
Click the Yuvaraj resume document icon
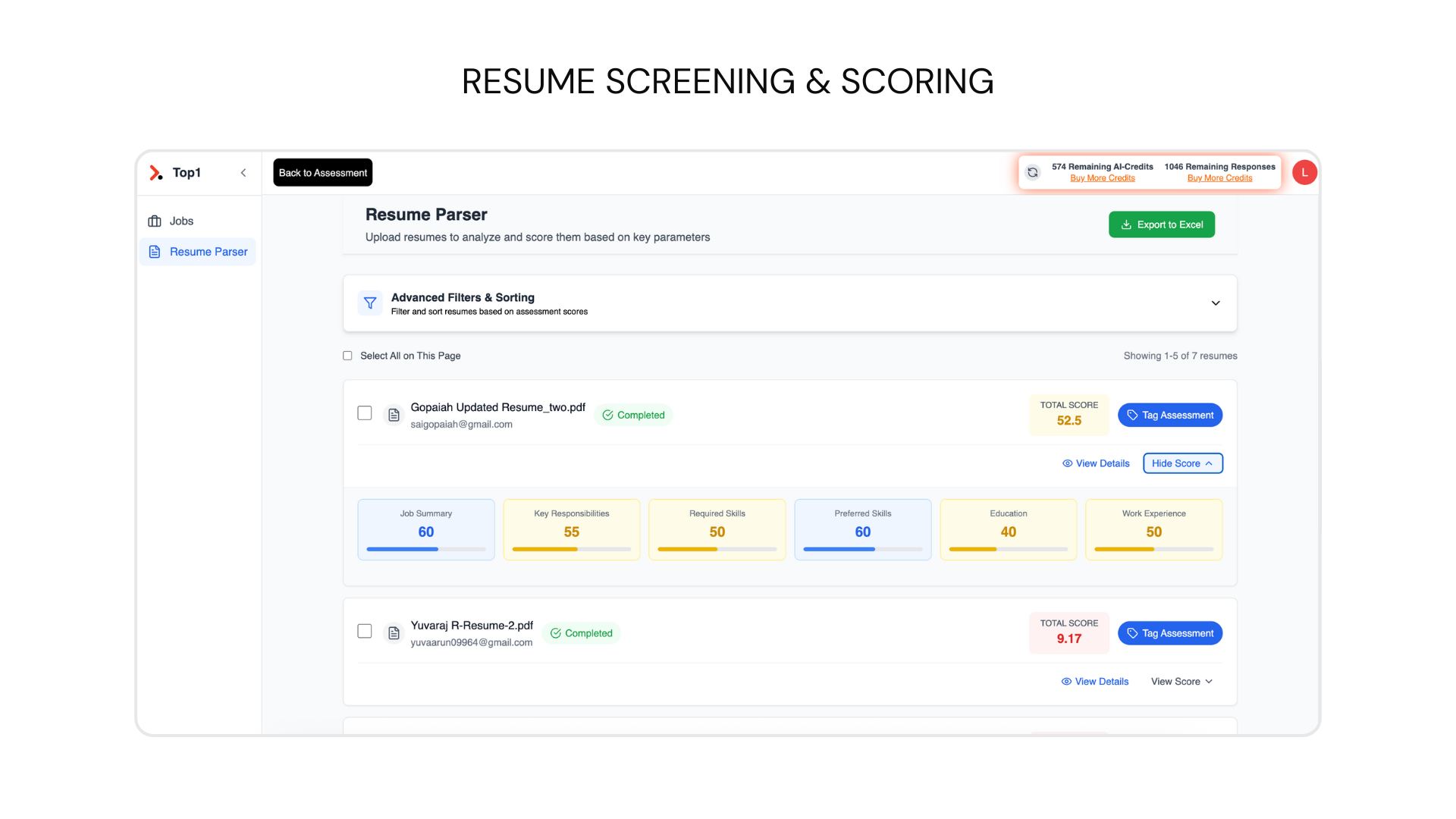(x=394, y=633)
